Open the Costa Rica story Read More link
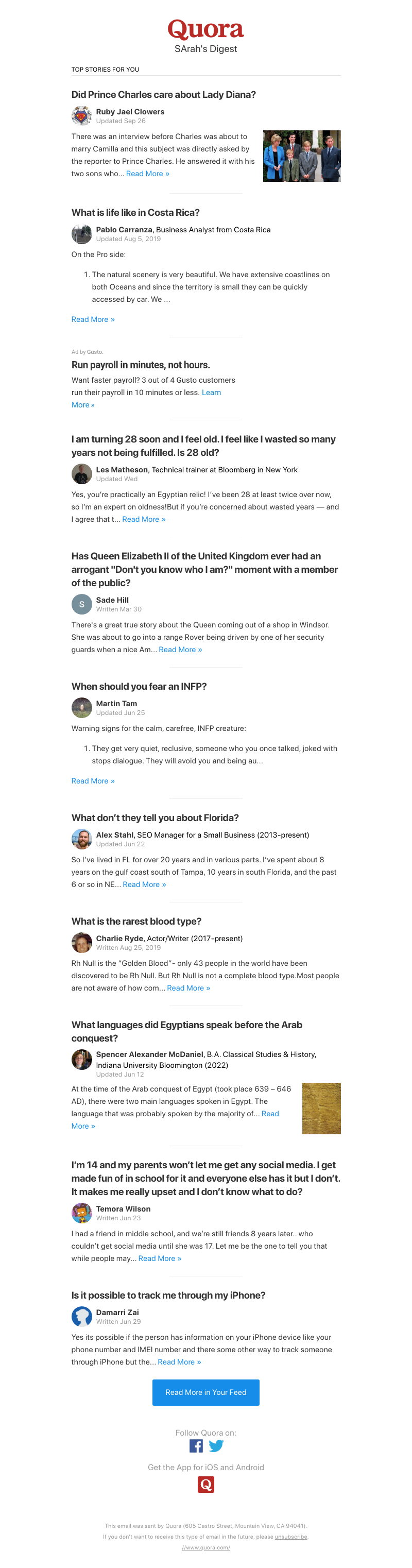The image size is (412, 1568). point(93,319)
